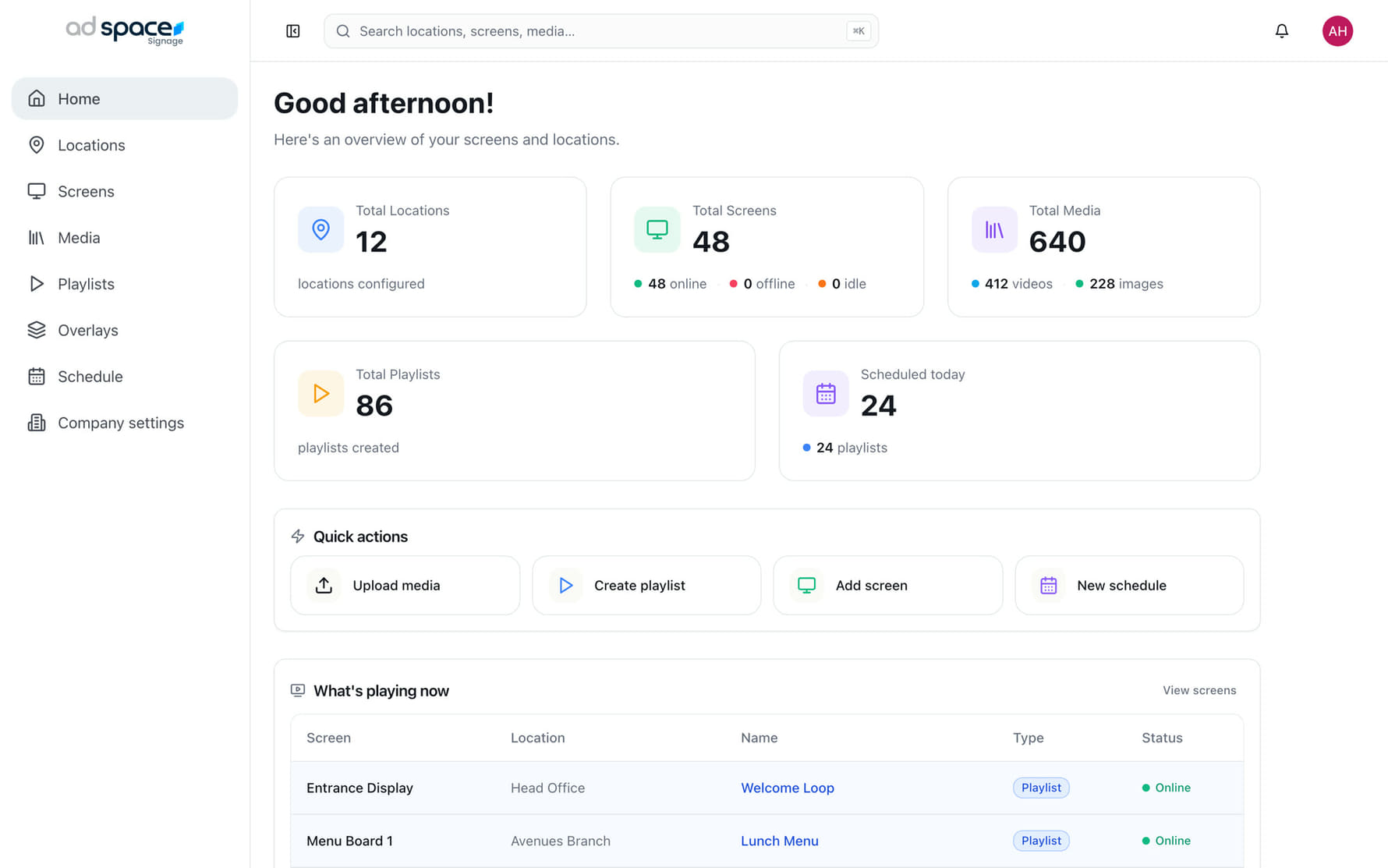Click the ⌘K shortcut badge

click(859, 31)
